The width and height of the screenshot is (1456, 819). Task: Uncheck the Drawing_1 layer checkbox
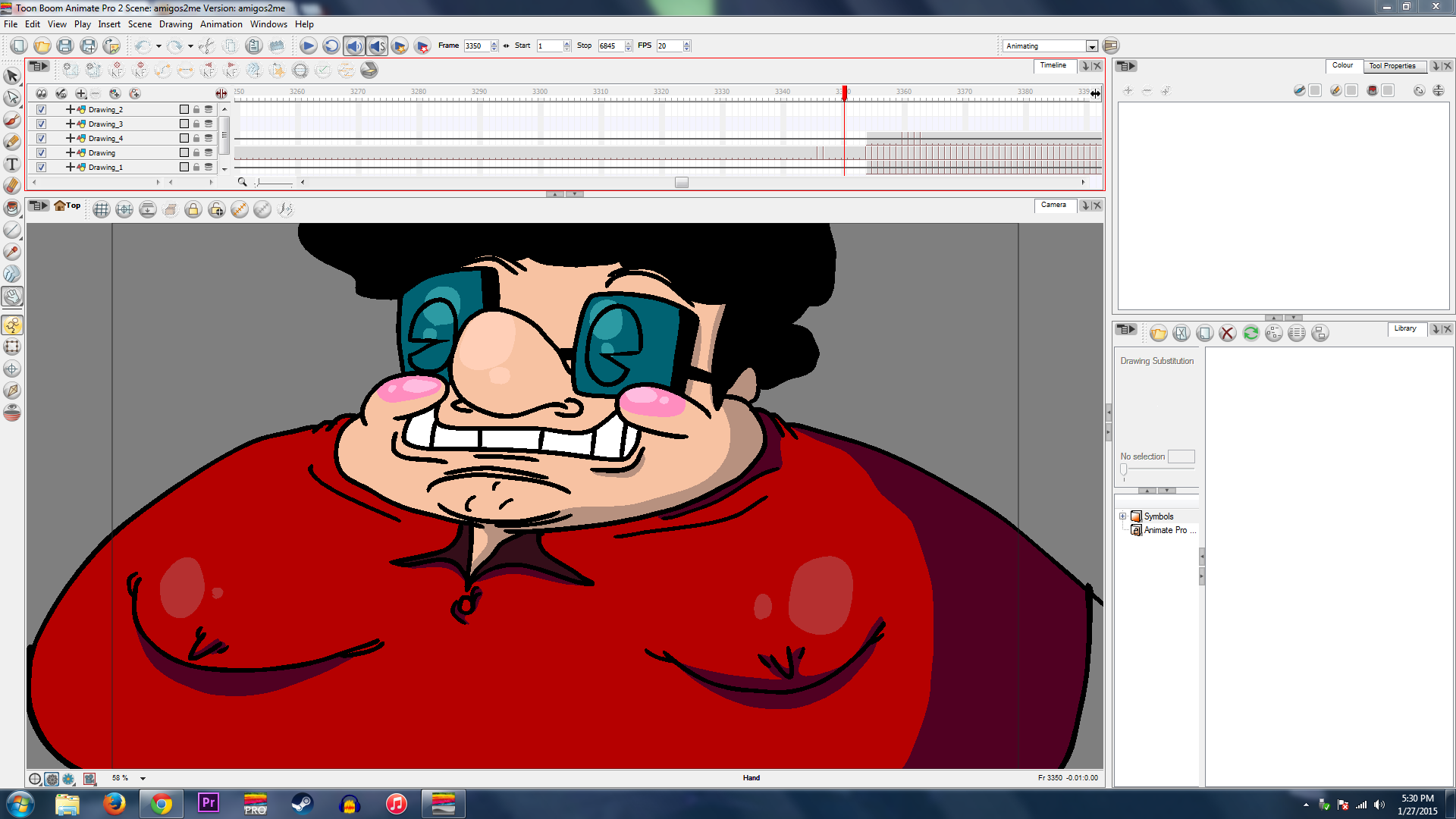(42, 168)
